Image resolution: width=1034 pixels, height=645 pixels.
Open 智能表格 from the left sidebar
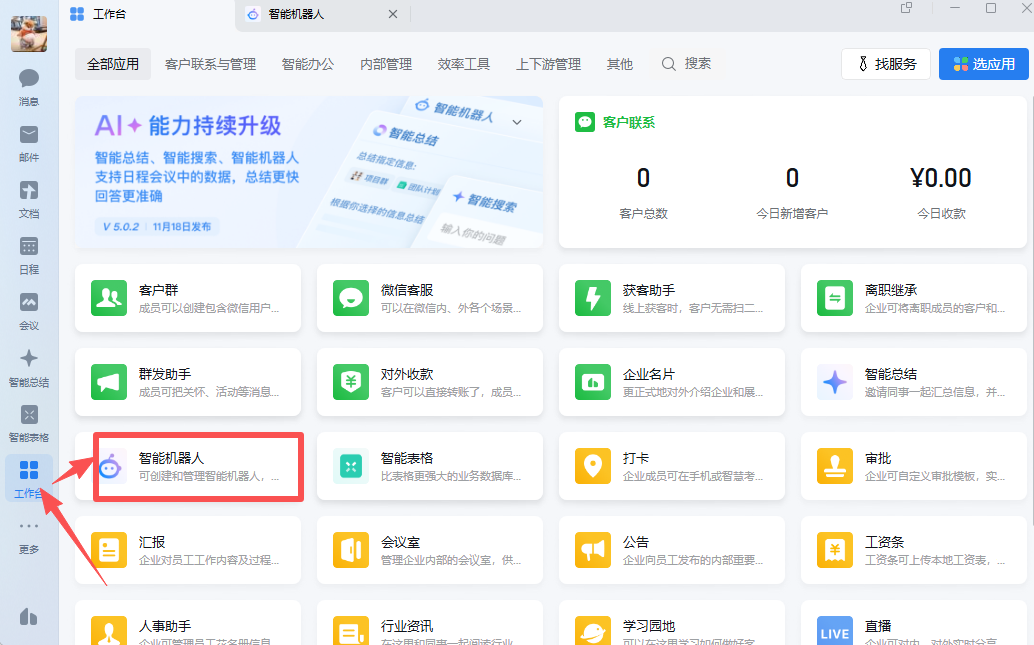click(29, 421)
